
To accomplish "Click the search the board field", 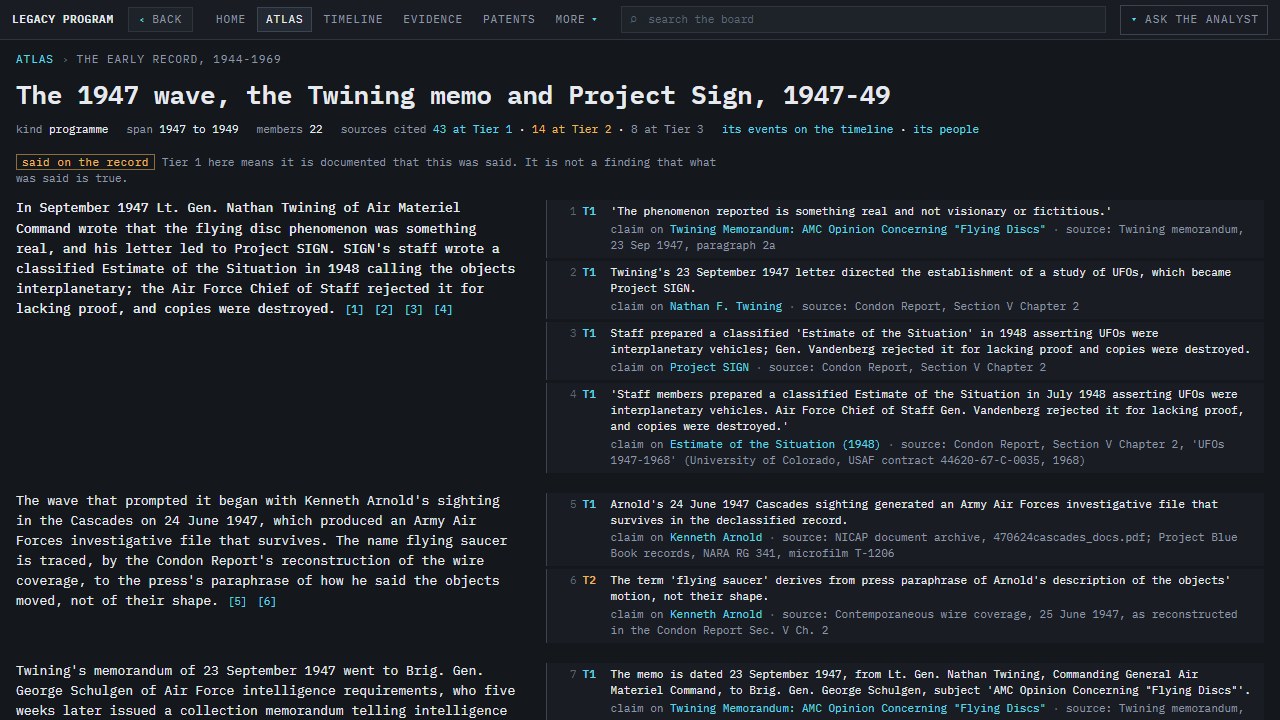I will click(863, 19).
